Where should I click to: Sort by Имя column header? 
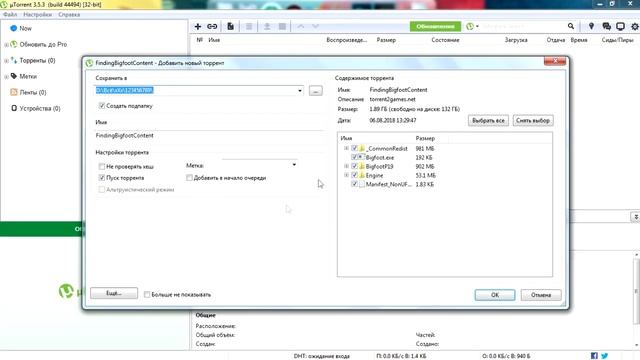[214, 40]
